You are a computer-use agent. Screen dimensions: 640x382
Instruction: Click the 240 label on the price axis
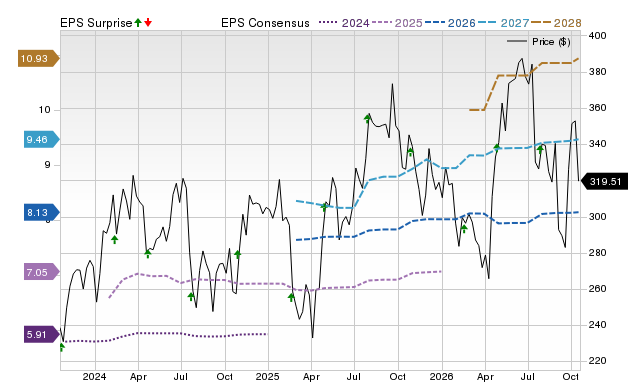coord(597,325)
